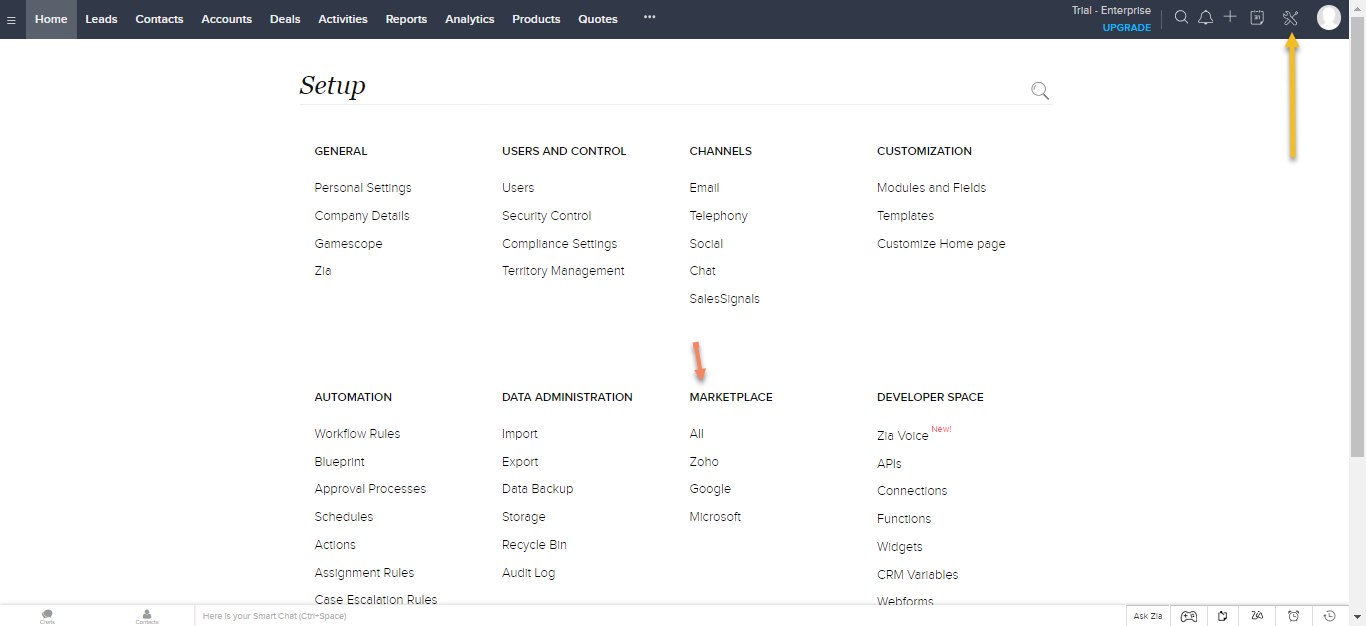Open Audit Log
The width and height of the screenshot is (1366, 626).
[x=528, y=573]
